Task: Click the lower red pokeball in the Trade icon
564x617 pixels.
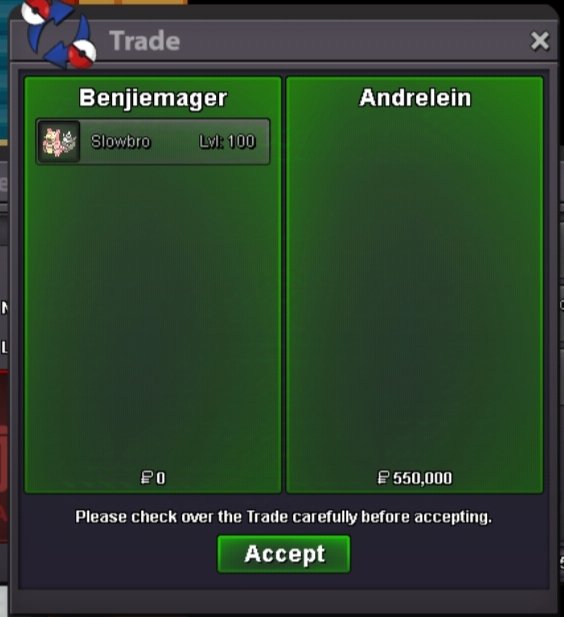Action: pyautogui.click(x=82, y=53)
